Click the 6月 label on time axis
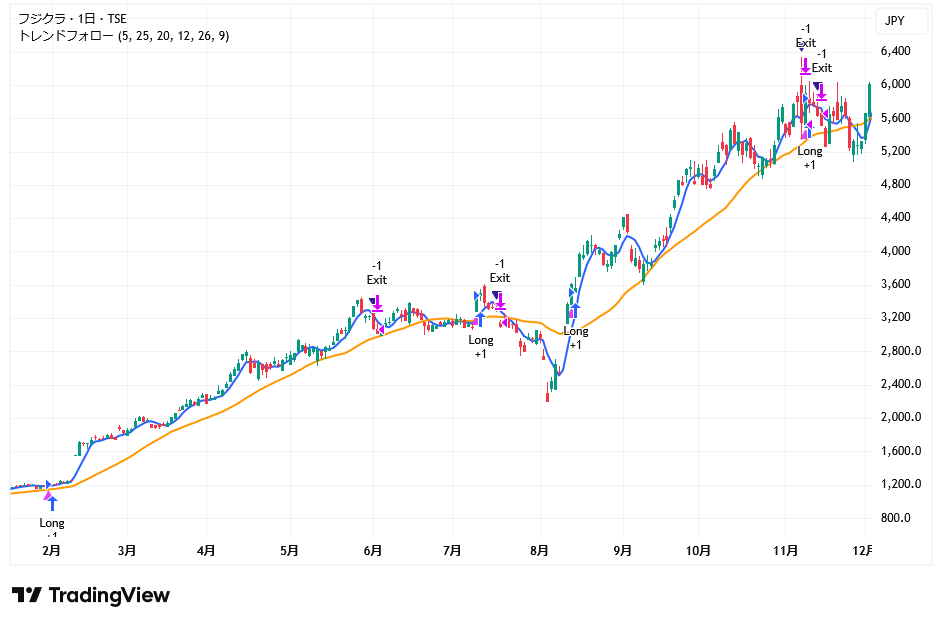The height and width of the screenshot is (625, 942). [373, 551]
